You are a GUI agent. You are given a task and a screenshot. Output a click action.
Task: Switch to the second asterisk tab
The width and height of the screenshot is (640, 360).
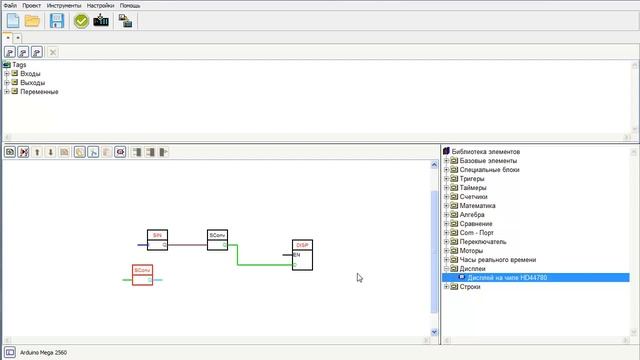(18, 38)
